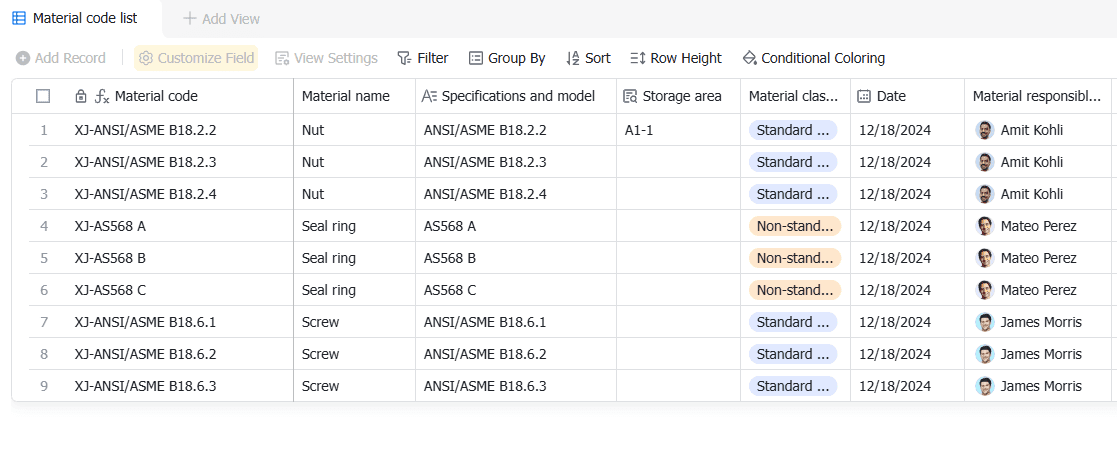Image resolution: width=1117 pixels, height=471 pixels.
Task: Click the Filter funnel icon
Action: [x=404, y=58]
